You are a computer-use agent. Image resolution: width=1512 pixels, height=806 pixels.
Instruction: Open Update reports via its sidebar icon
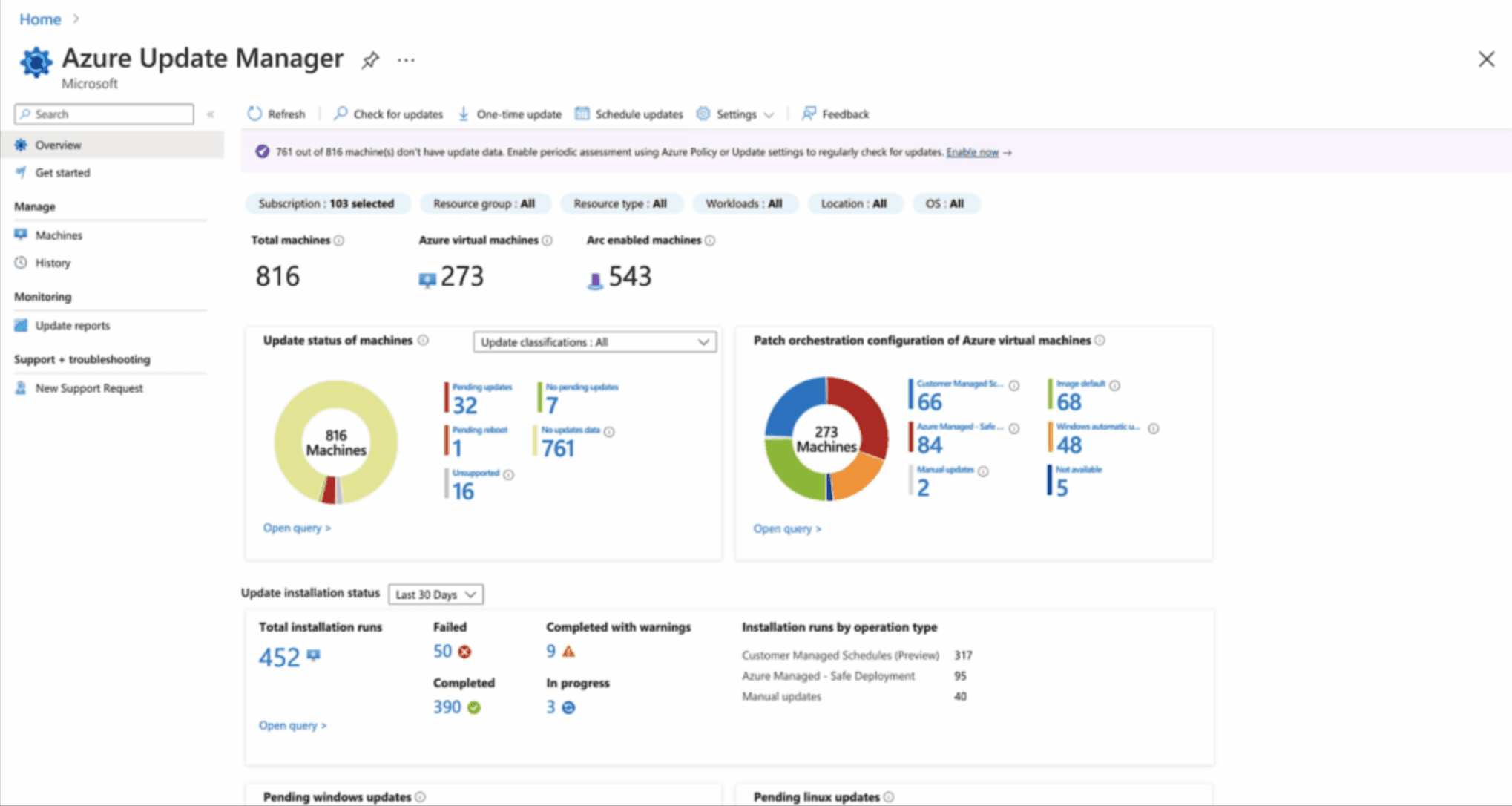[x=22, y=325]
